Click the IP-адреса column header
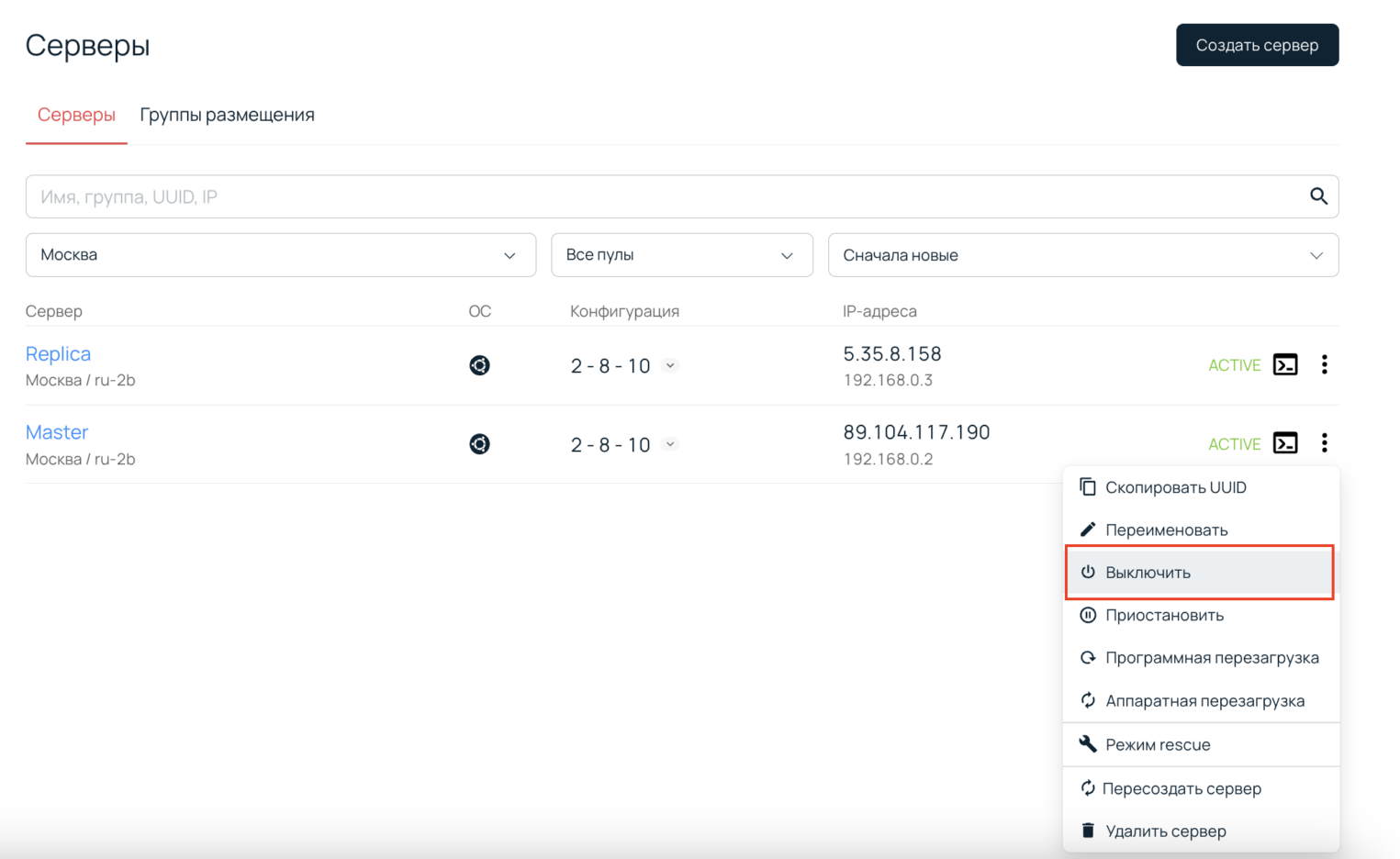The image size is (1400, 859). tap(879, 311)
